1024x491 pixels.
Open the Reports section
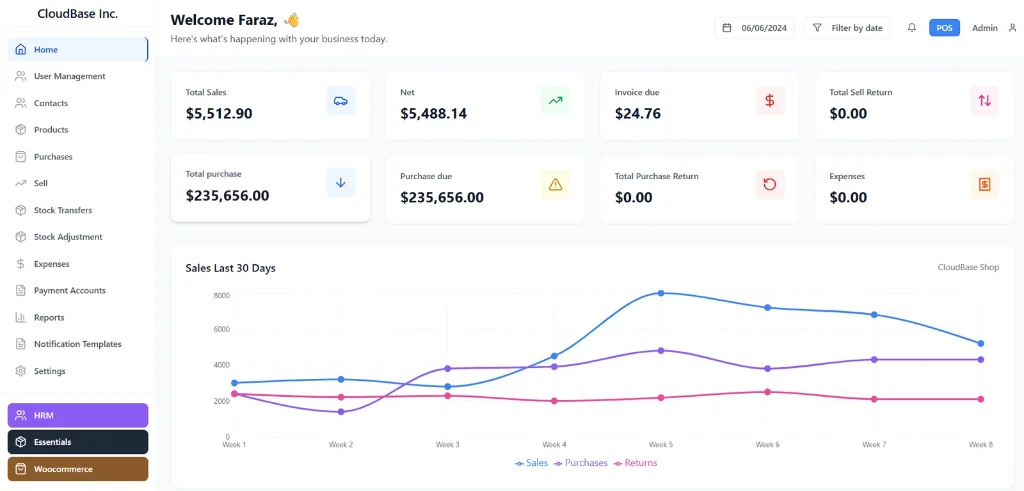coord(78,317)
